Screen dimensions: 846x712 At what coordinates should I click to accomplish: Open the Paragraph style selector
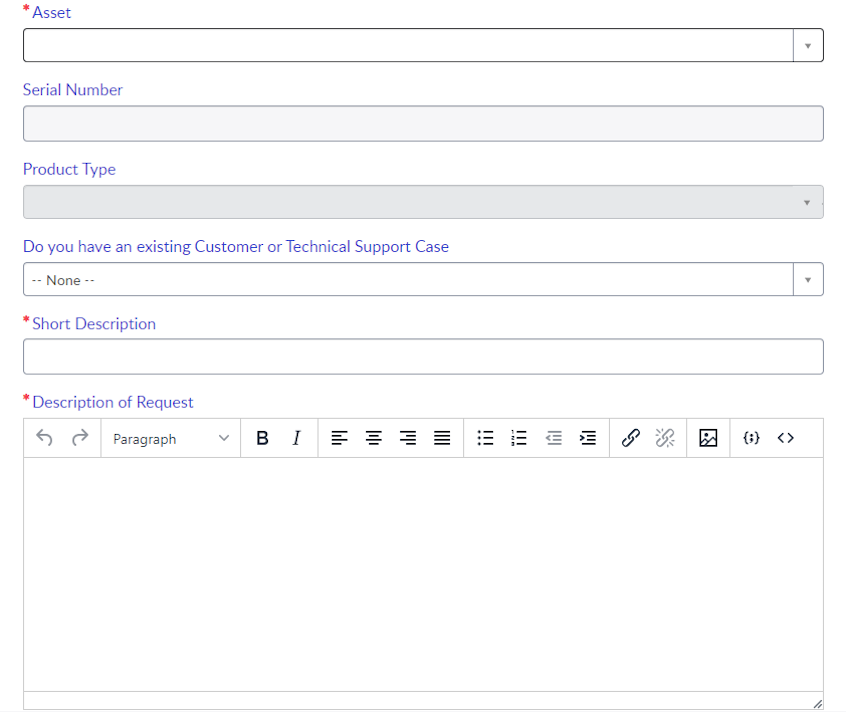170,437
